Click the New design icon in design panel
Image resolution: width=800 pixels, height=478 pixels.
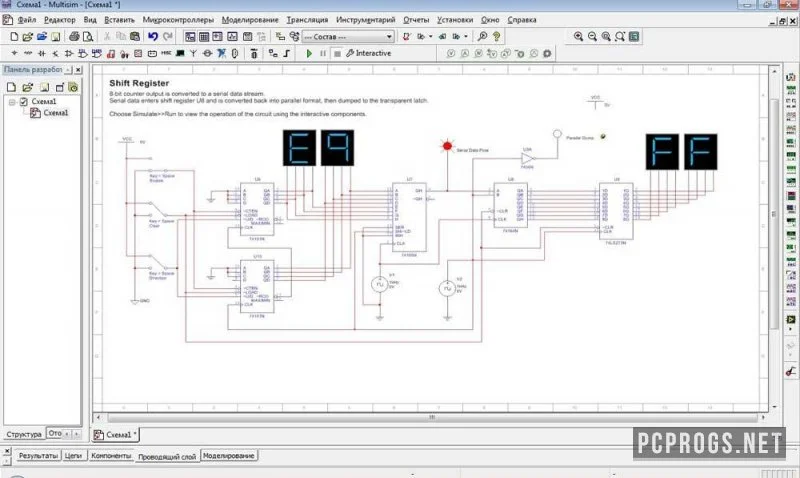[x=12, y=87]
